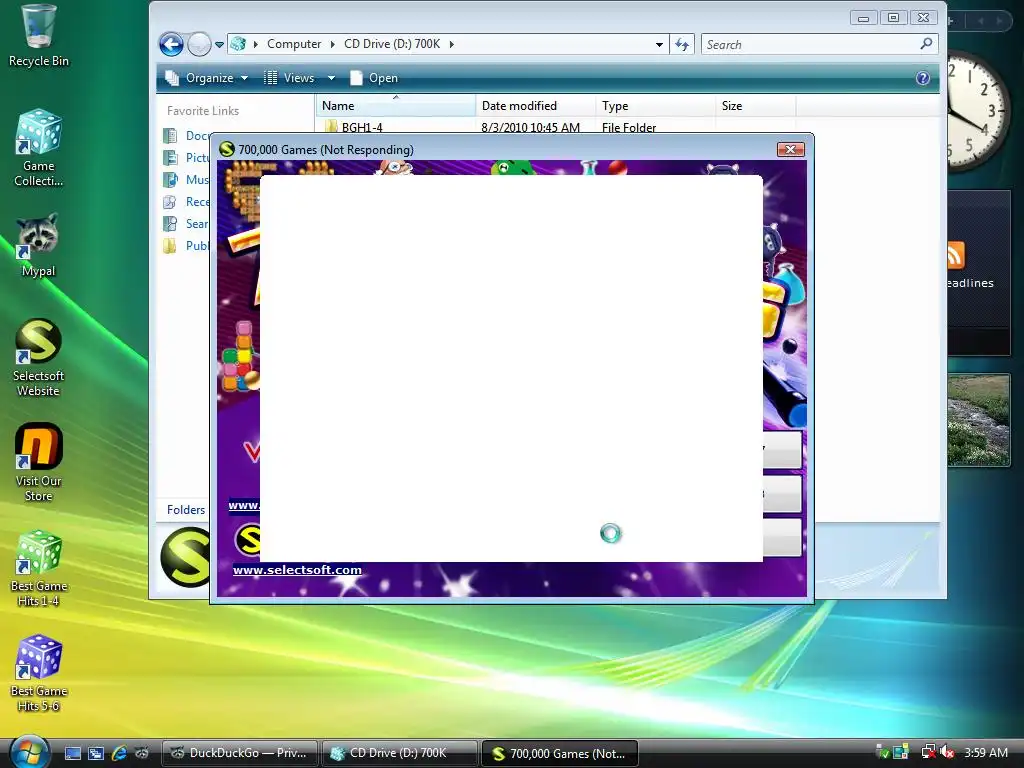Switch to 700,000 Games taskbar button

559,754
